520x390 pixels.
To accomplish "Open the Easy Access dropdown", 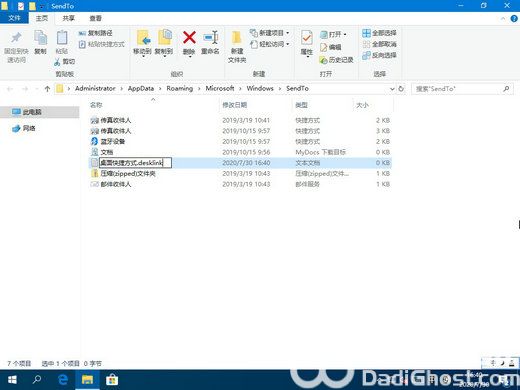I will [269, 44].
